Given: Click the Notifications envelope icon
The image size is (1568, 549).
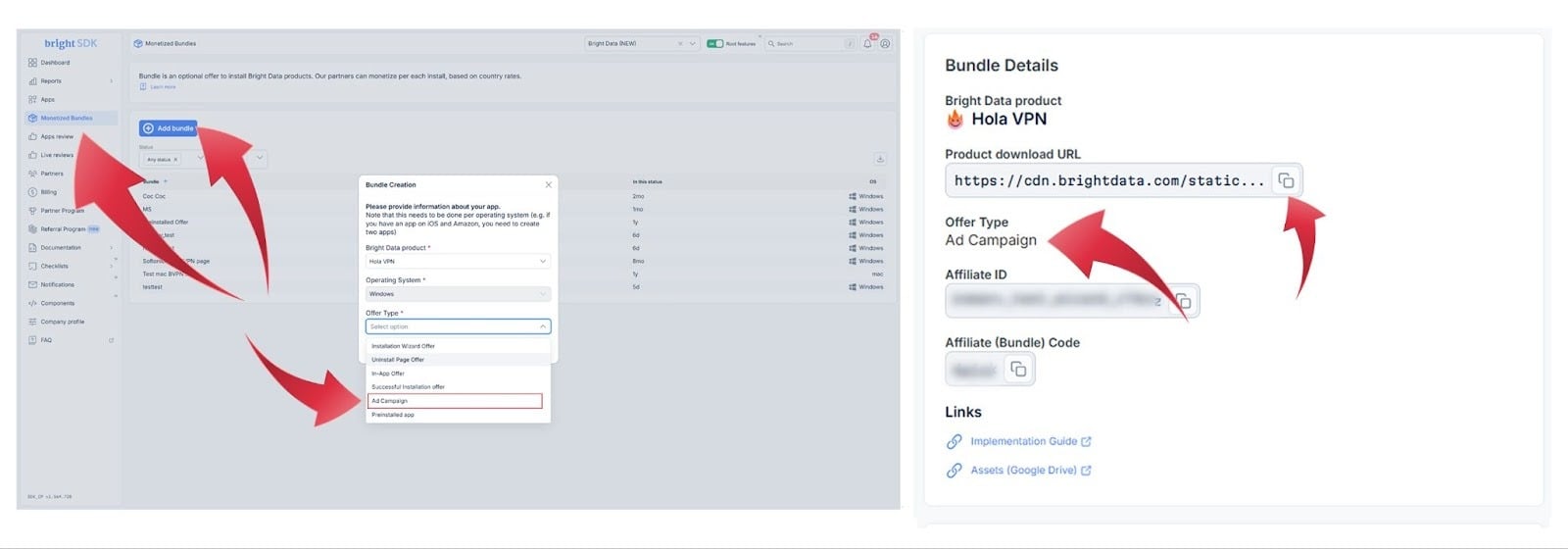Looking at the screenshot, I should [x=32, y=284].
